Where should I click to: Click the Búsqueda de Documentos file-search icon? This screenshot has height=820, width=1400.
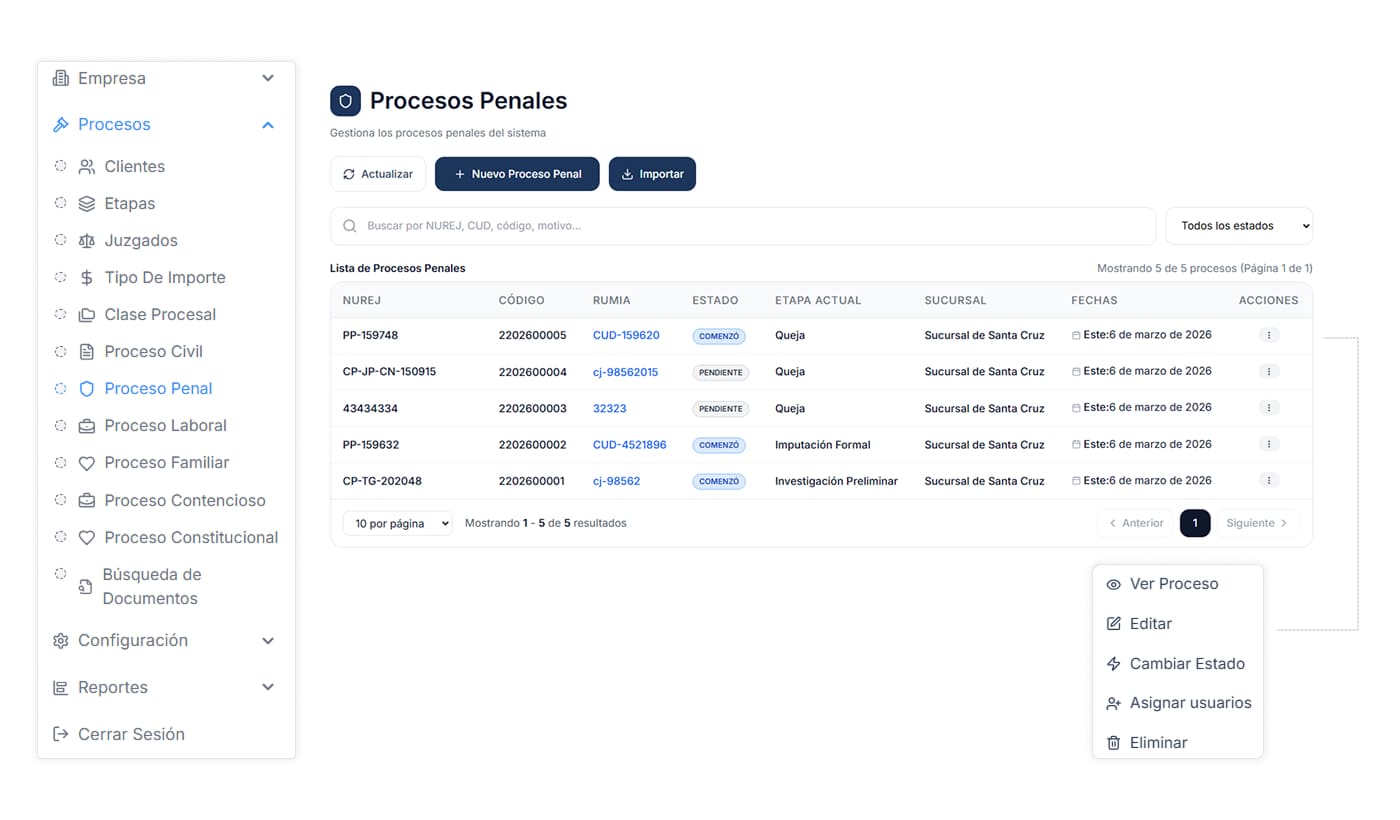87,587
